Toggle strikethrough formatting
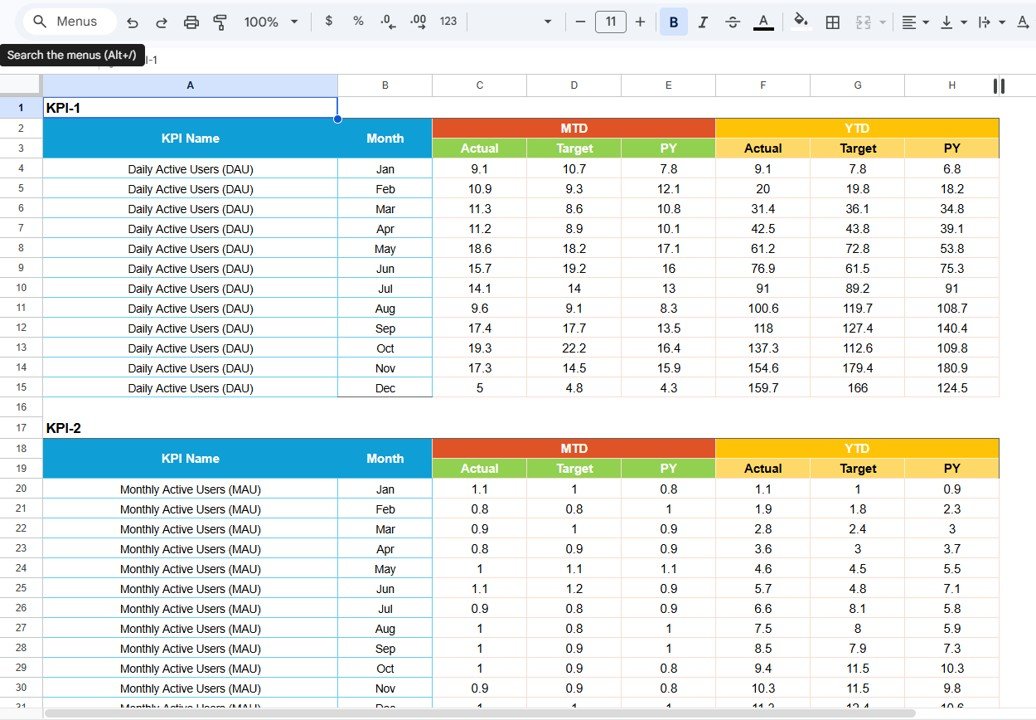Screen dimensions: 1036x720 point(733,21)
